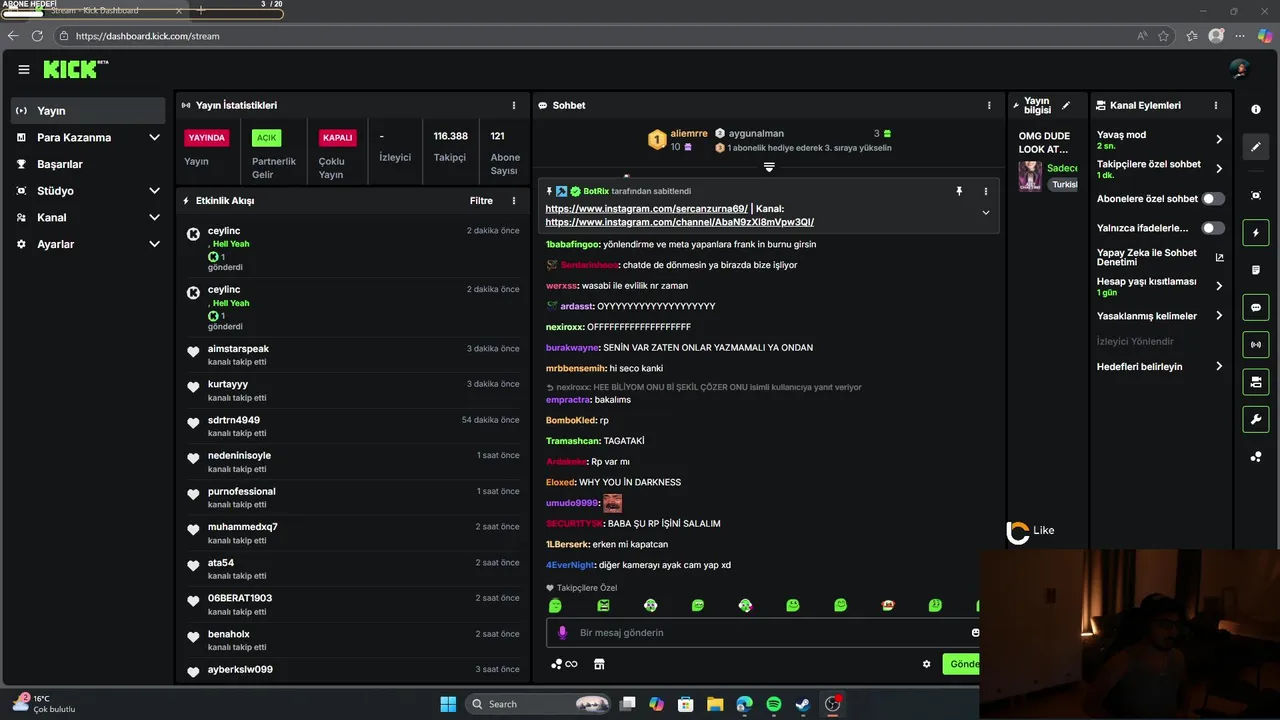Expand Takipçilere özel sohbet arrow
This screenshot has height=720, width=1280.
(x=1219, y=169)
